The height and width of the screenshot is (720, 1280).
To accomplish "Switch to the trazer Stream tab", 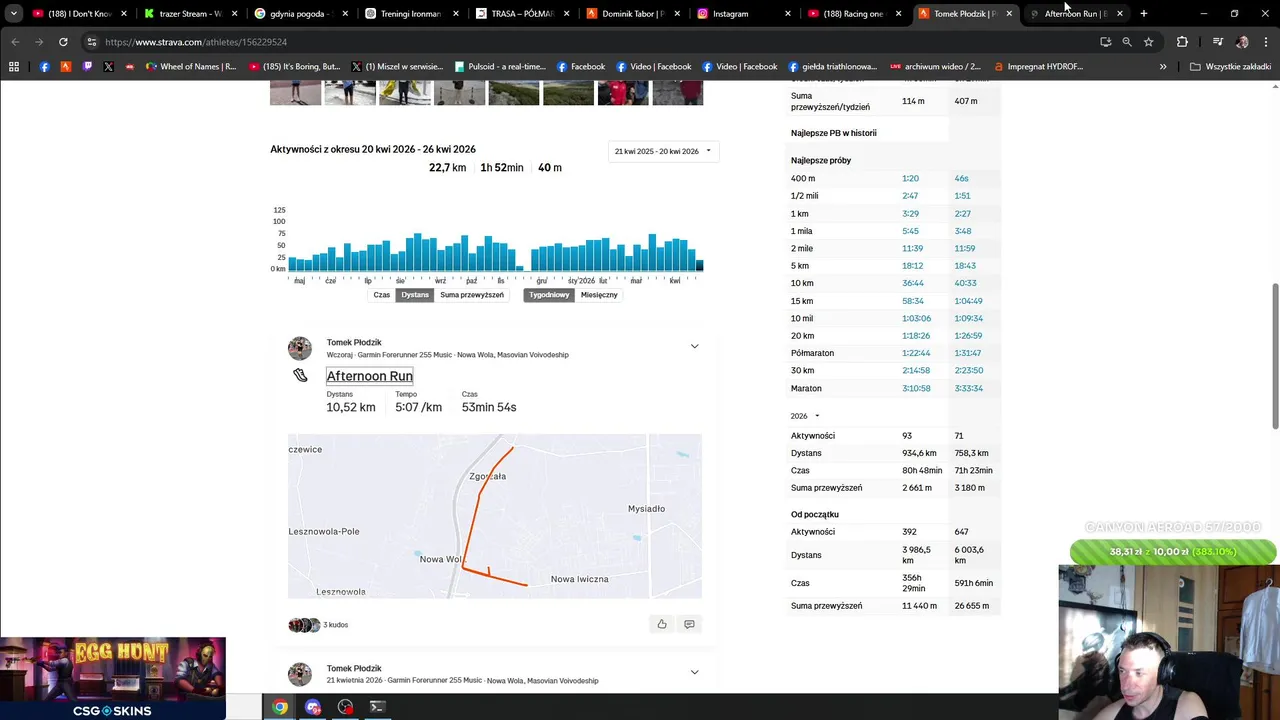I will click(x=190, y=14).
